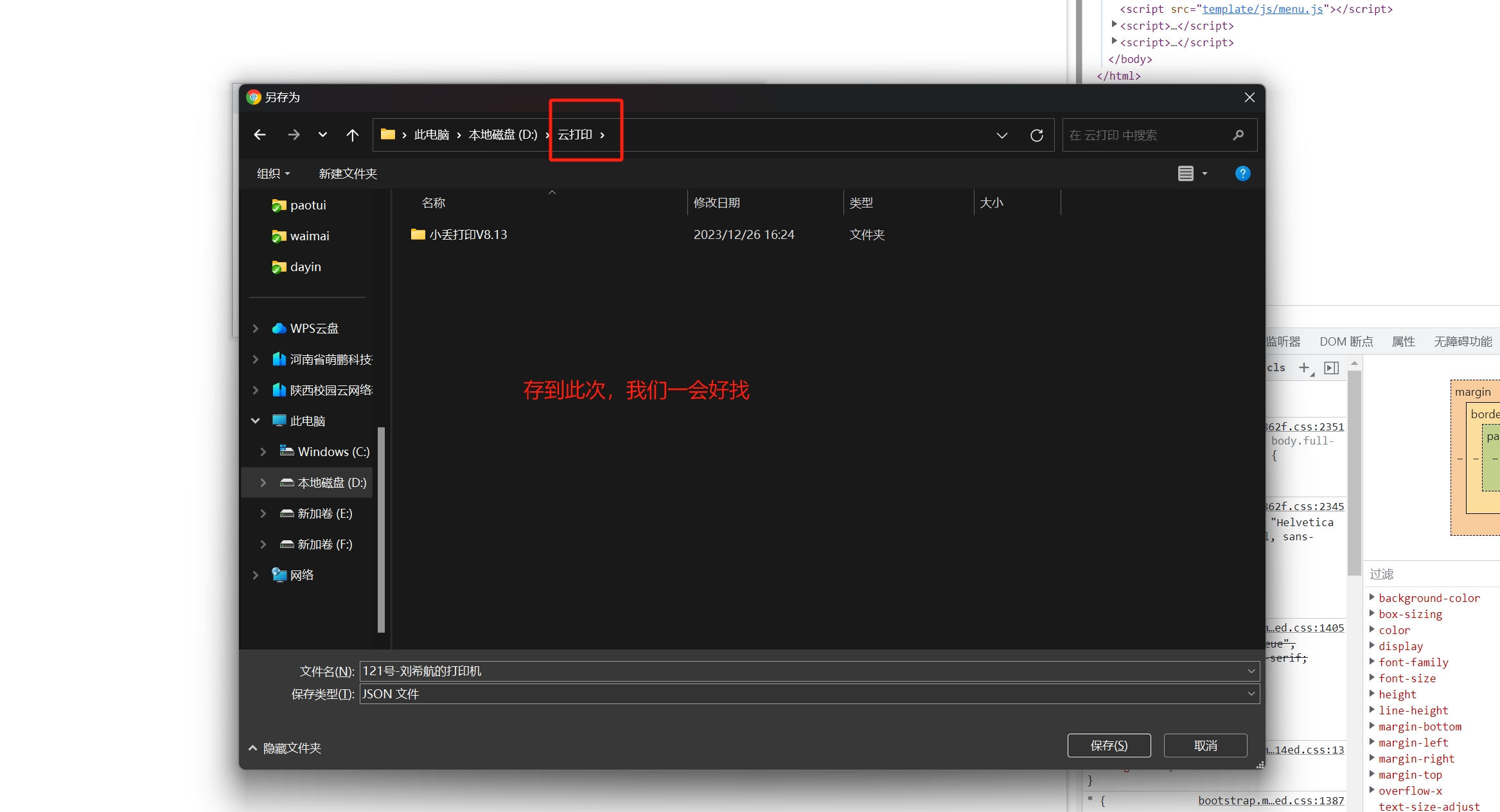Open the 保存类型 JSON 文件 combo box

(x=809, y=694)
